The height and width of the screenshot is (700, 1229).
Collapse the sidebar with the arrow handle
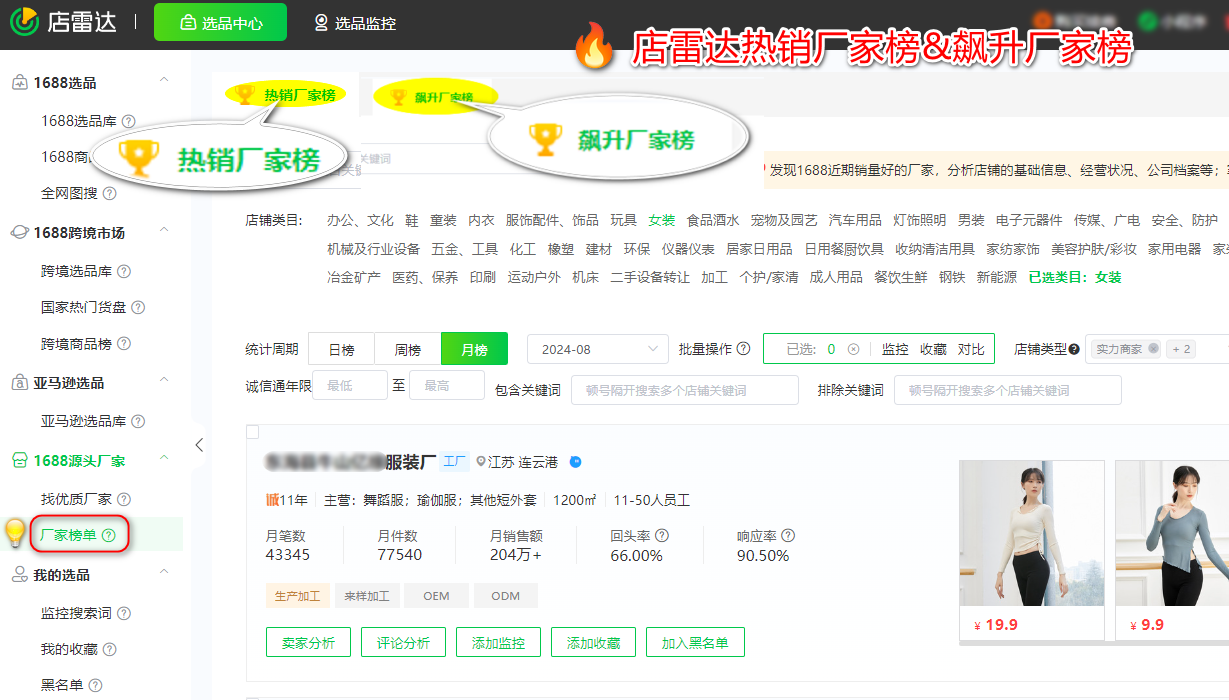pyautogui.click(x=199, y=445)
